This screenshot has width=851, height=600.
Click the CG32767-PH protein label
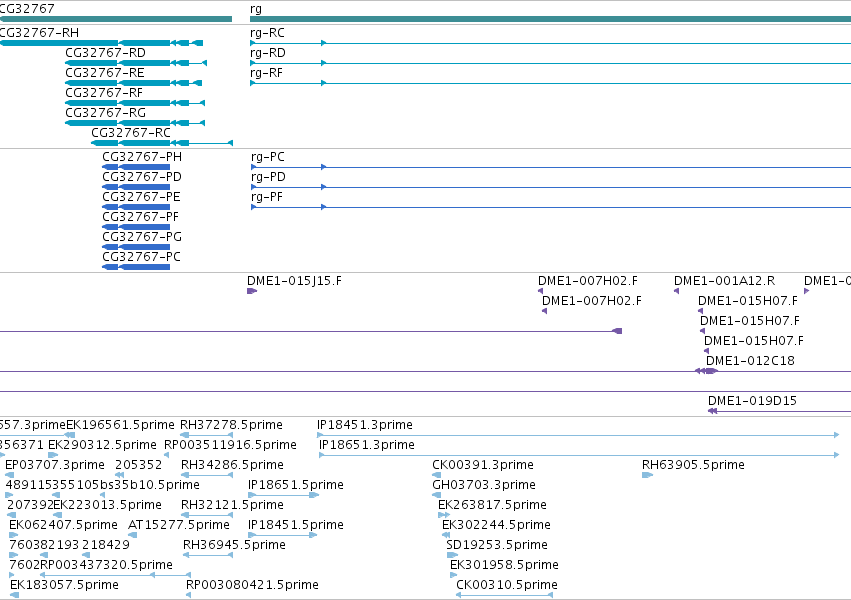coord(142,157)
